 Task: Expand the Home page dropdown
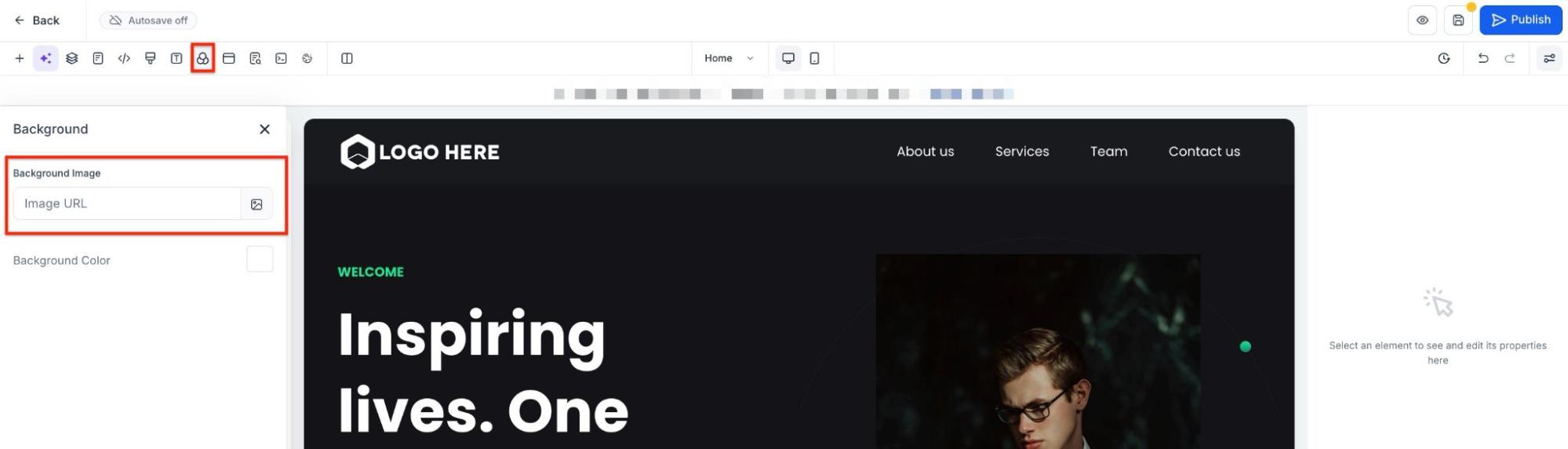[728, 58]
